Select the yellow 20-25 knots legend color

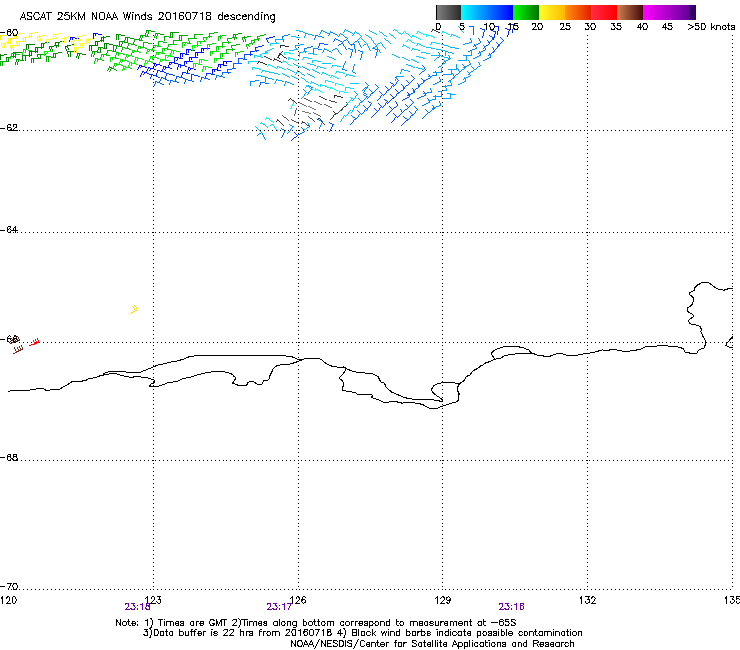(552, 12)
